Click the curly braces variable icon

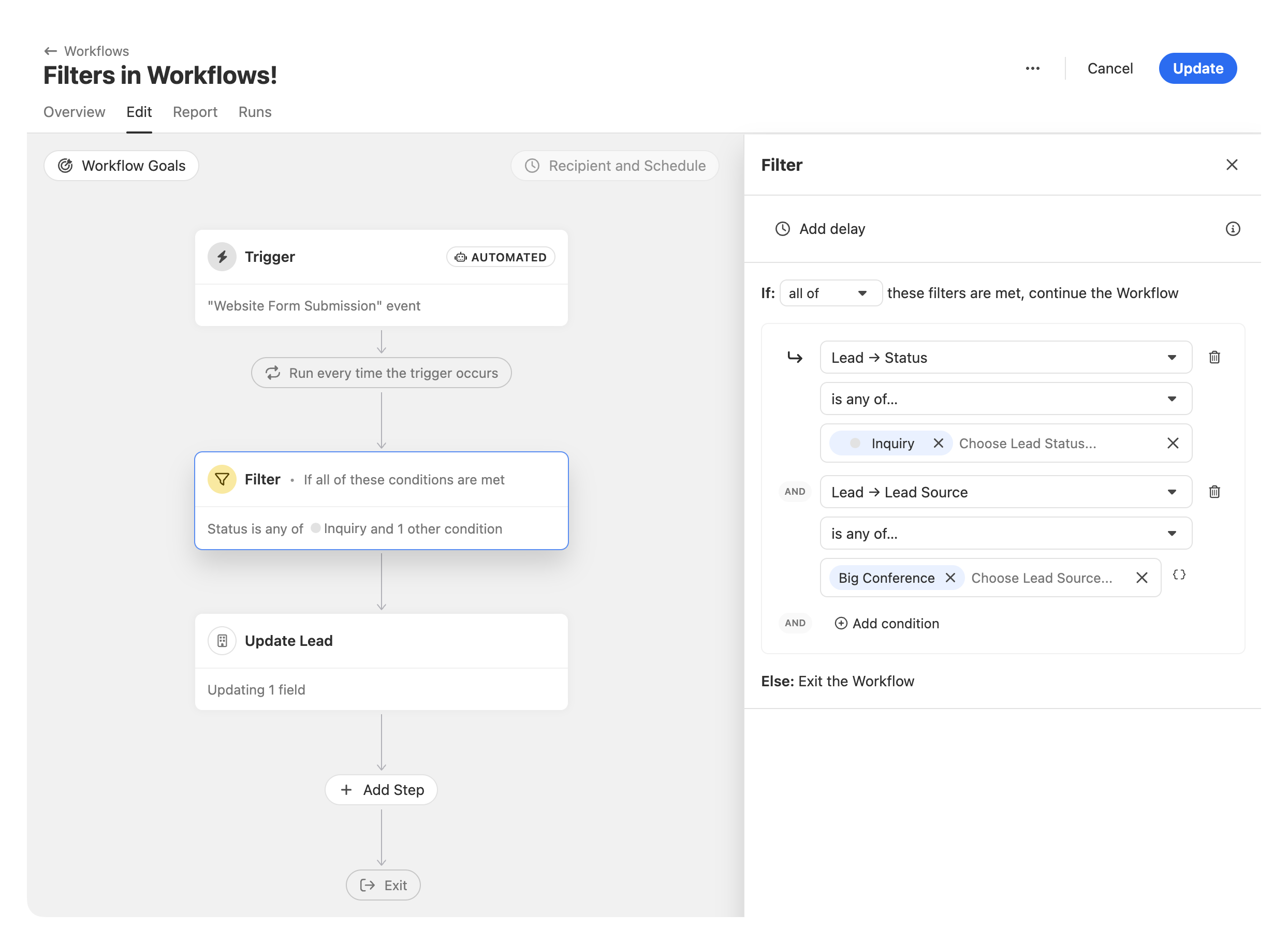1179,575
